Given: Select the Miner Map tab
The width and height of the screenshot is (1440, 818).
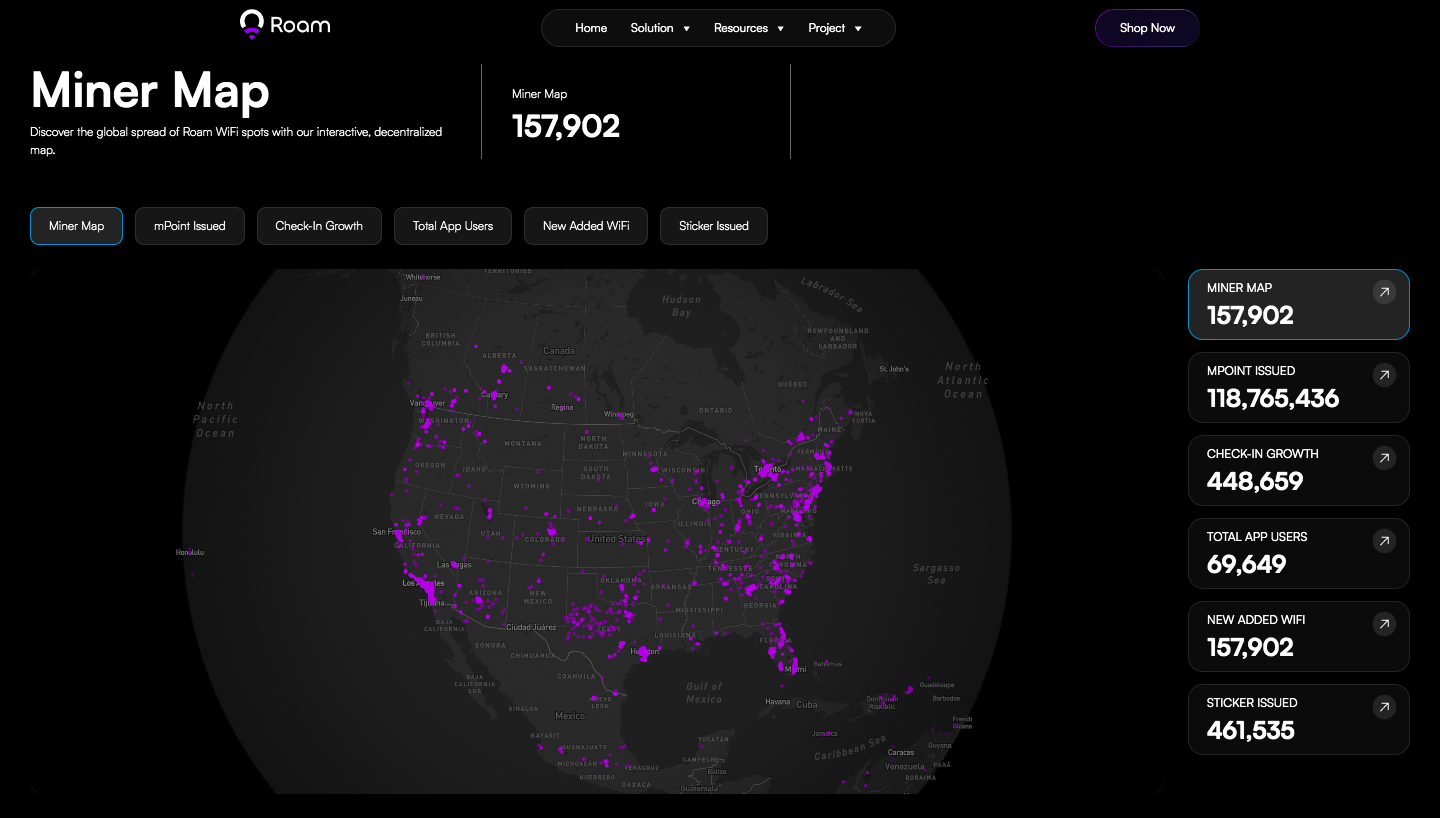Looking at the screenshot, I should 76,226.
